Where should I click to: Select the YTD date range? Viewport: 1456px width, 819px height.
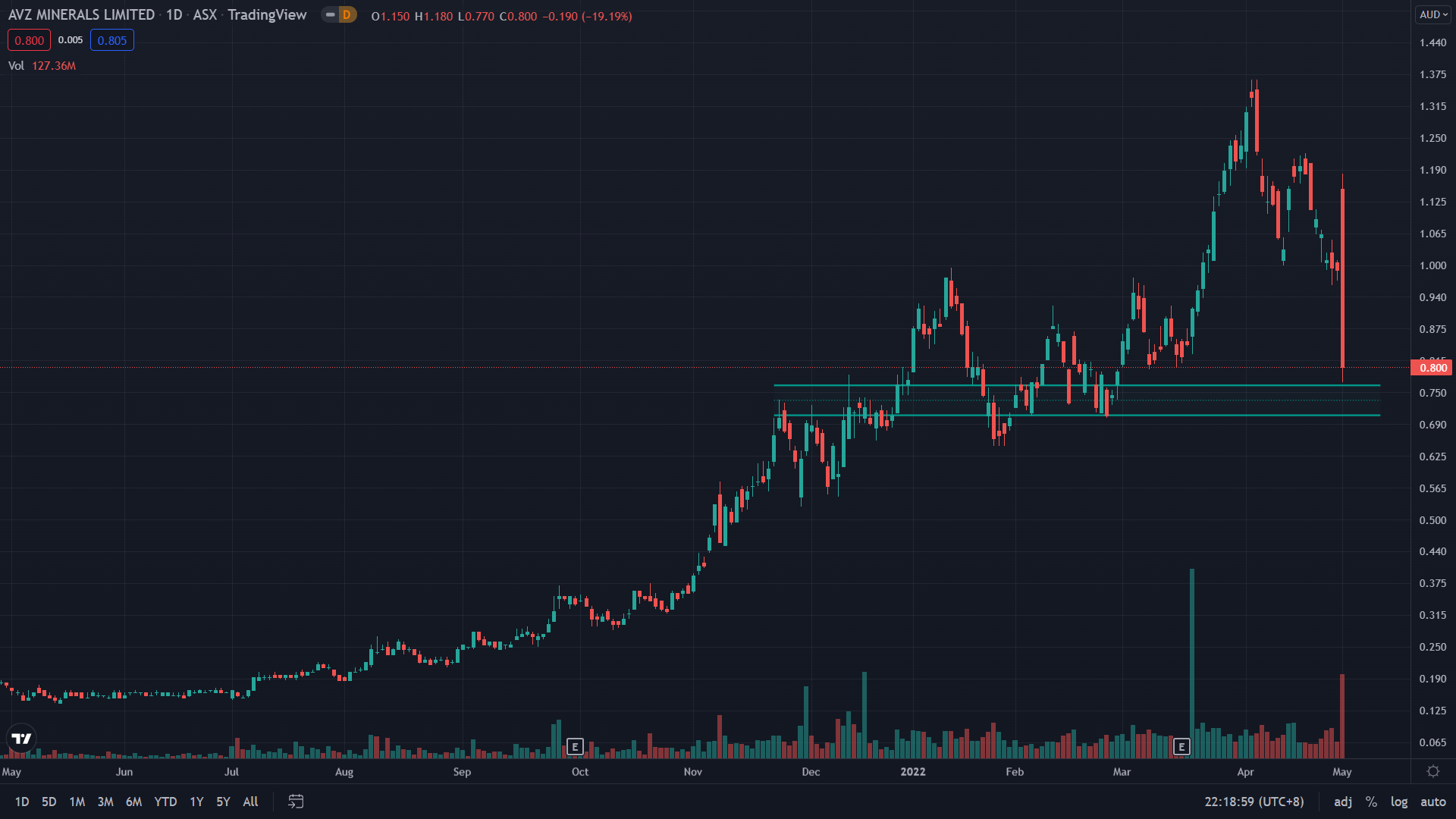pos(165,802)
